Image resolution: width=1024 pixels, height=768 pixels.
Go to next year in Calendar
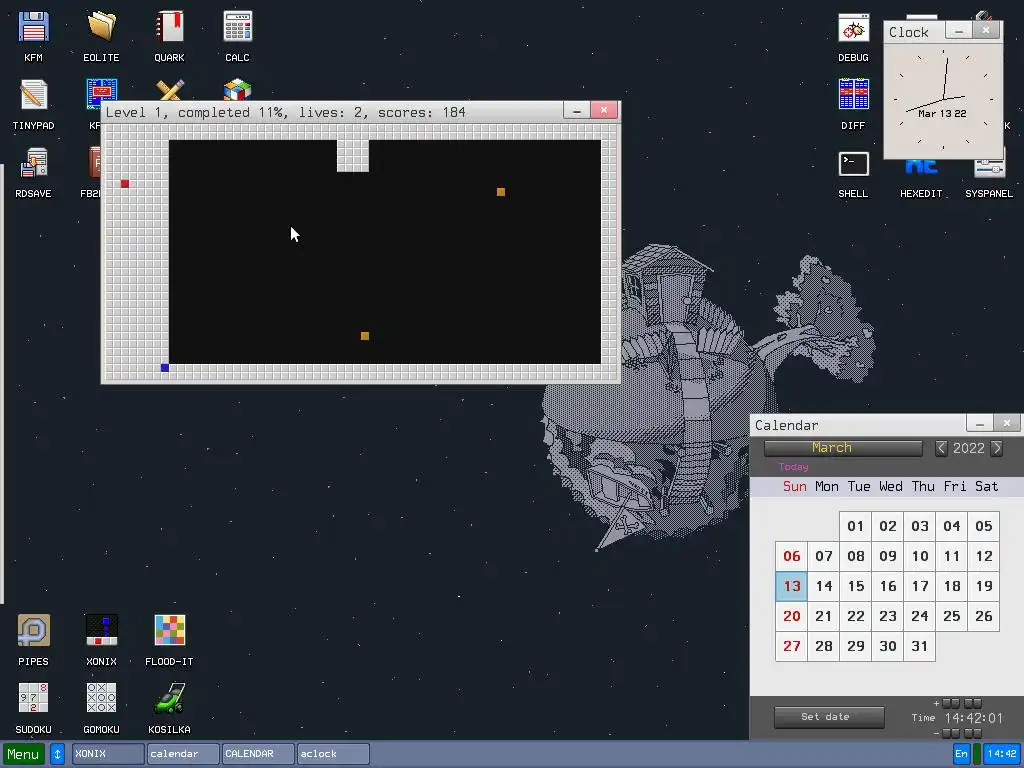tap(997, 448)
